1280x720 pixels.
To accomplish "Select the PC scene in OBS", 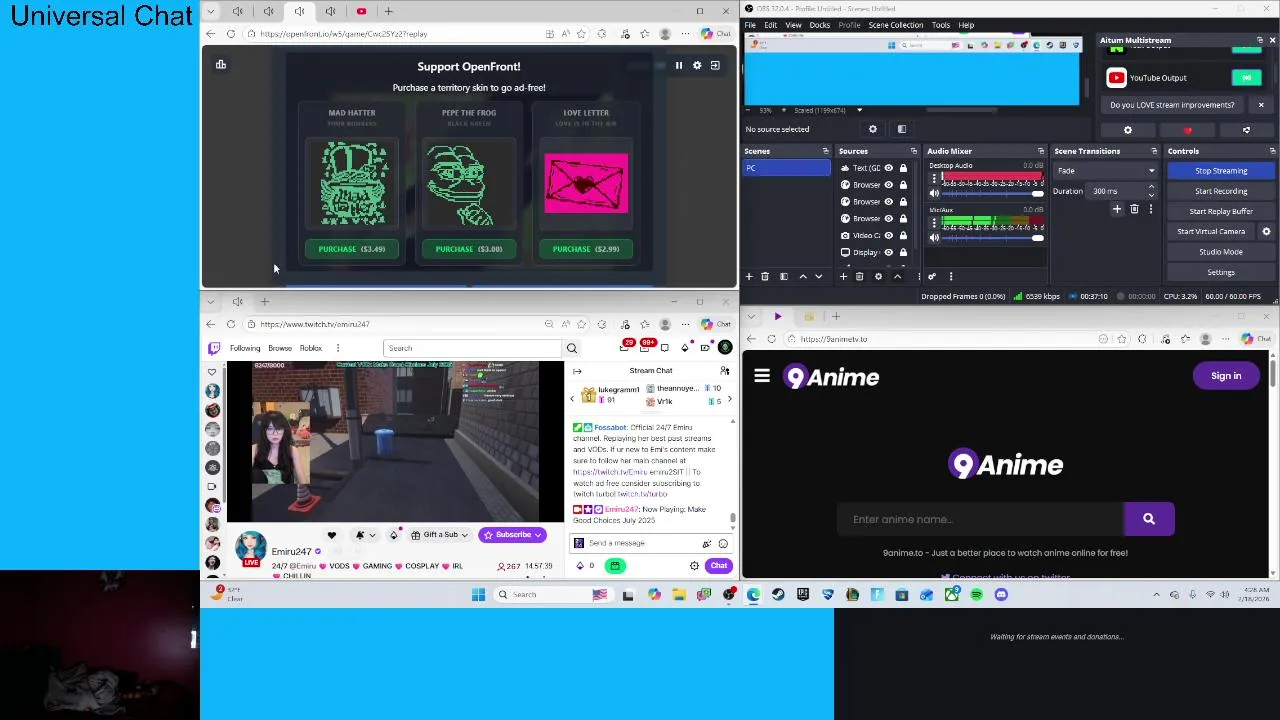I will 787,168.
